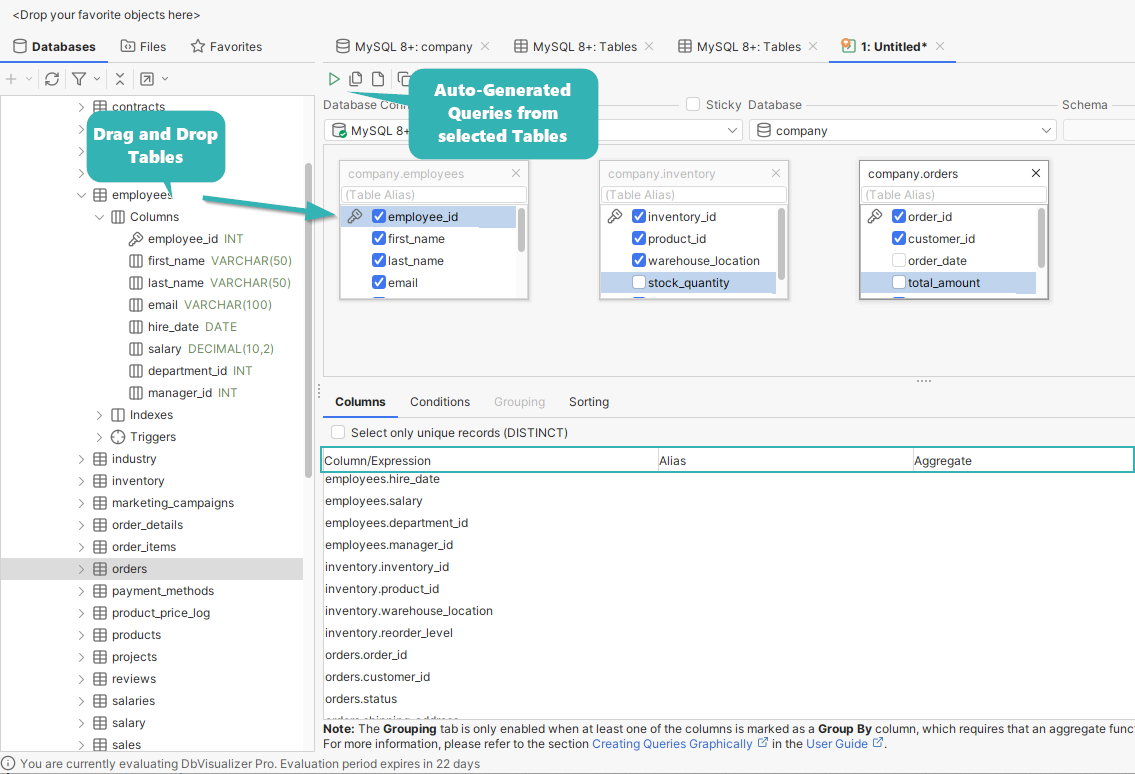Uncheck first_name in employees table
1135x774 pixels.
pyautogui.click(x=379, y=238)
